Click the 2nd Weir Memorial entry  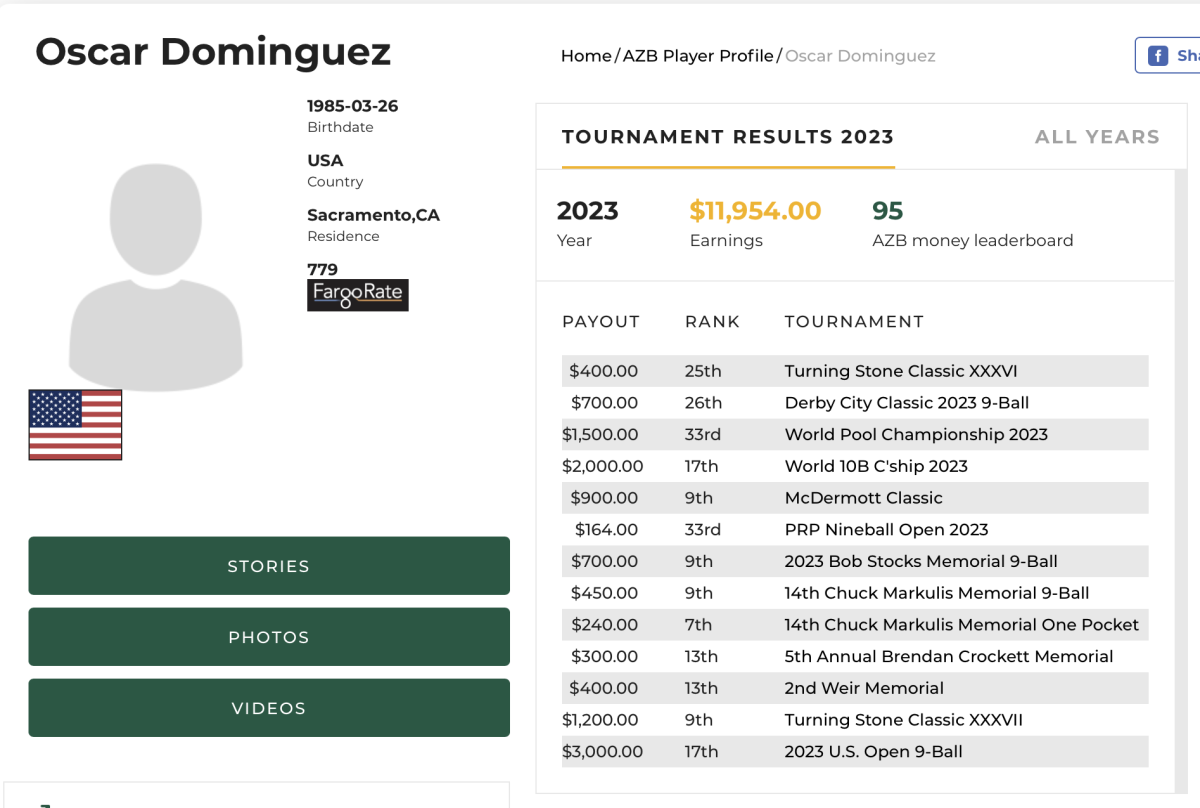click(x=864, y=688)
